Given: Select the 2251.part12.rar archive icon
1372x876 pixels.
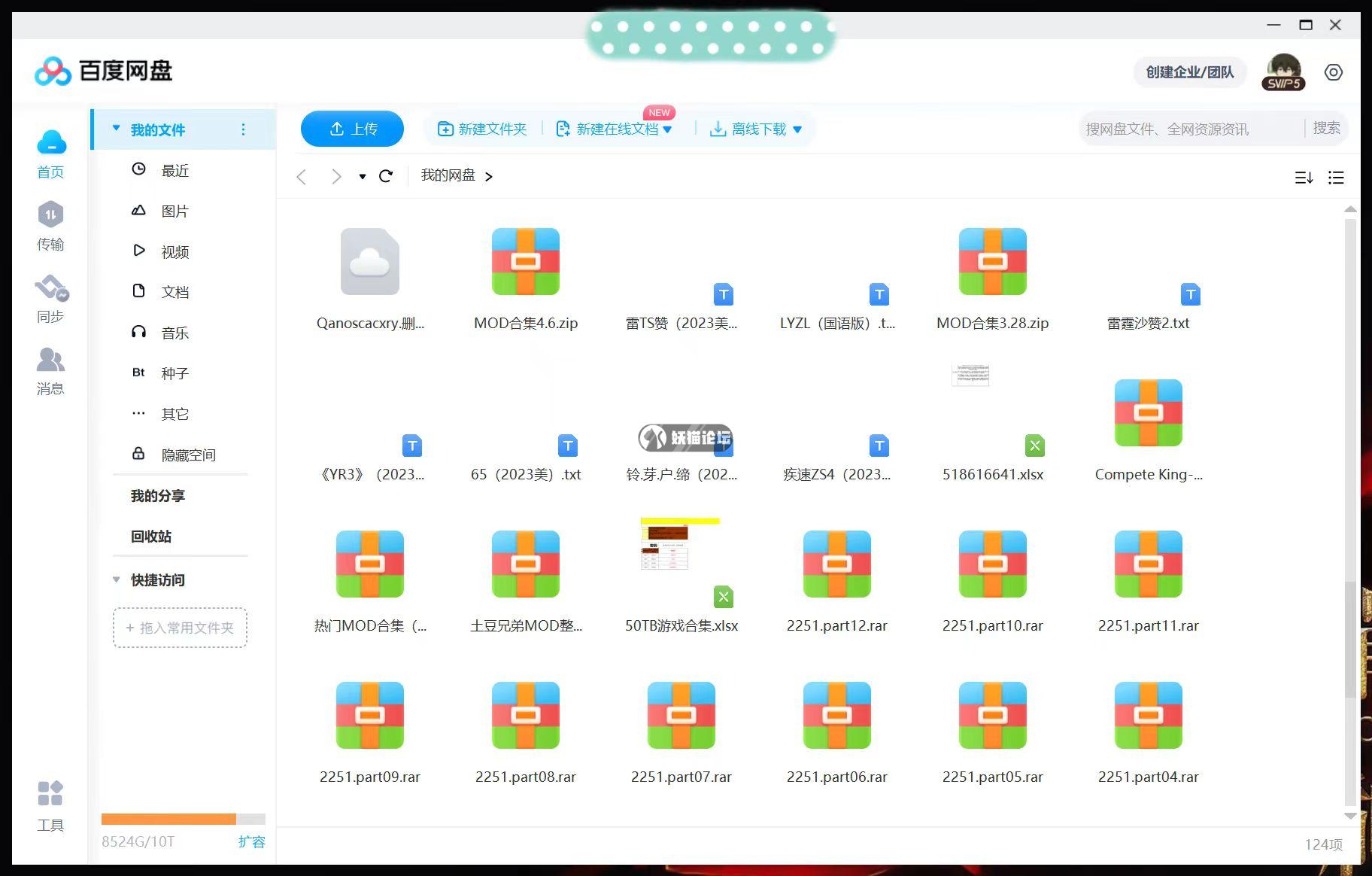Looking at the screenshot, I should [x=837, y=564].
